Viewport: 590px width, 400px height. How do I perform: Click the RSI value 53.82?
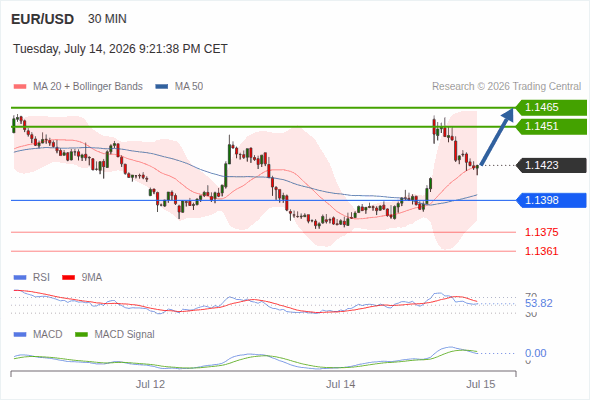coord(539,303)
